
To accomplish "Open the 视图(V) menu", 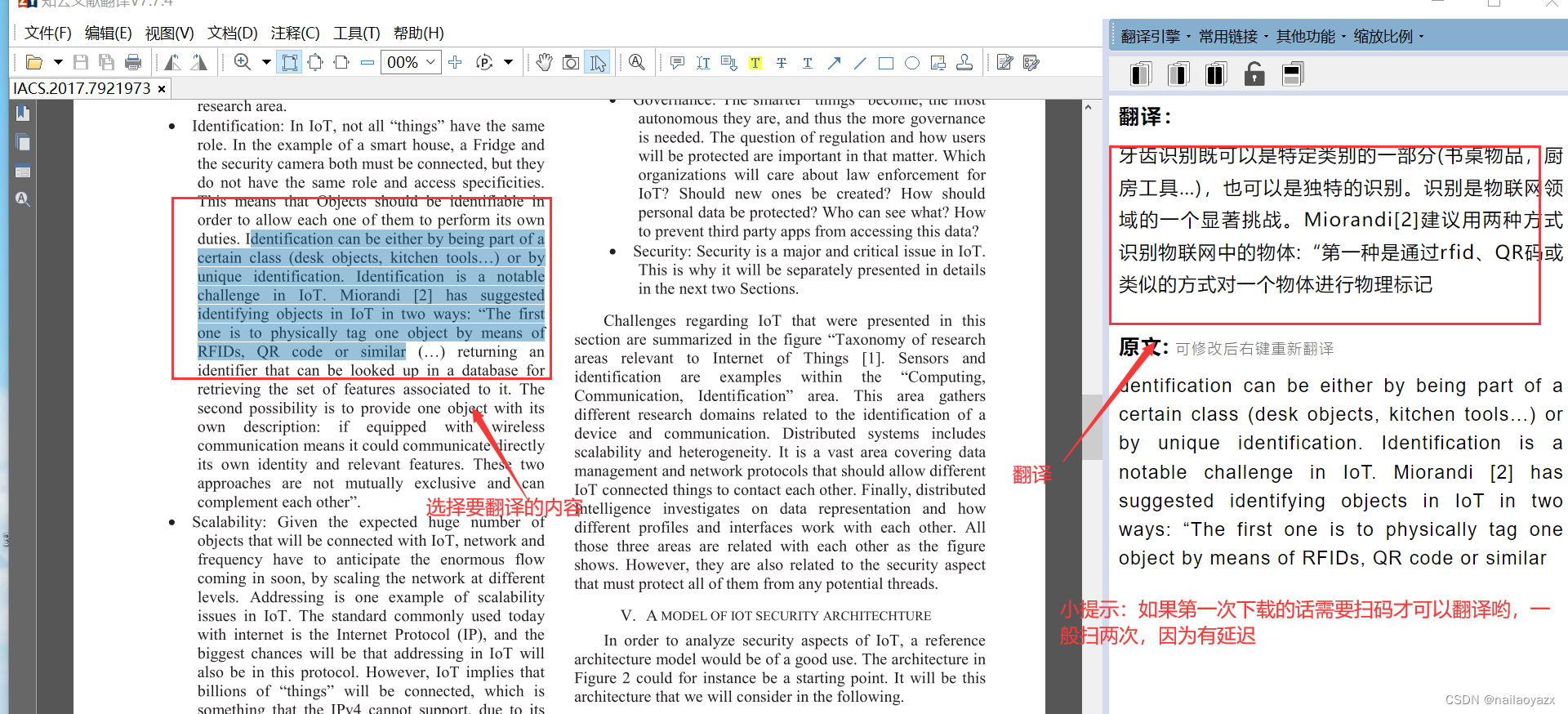I will 170,33.
